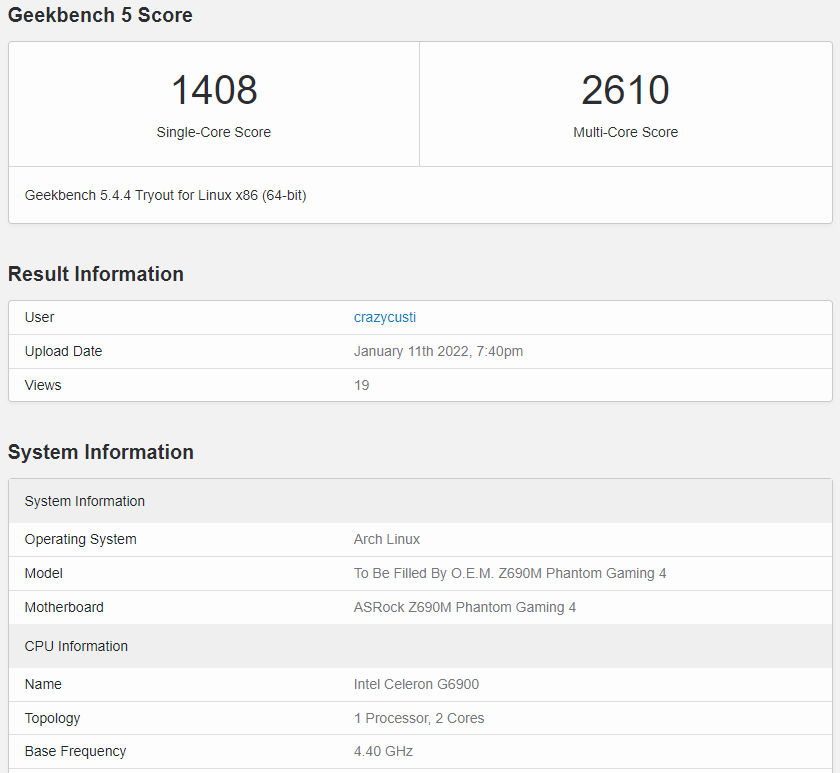
Task: Open the crazycusti user profile link
Action: pos(385,317)
